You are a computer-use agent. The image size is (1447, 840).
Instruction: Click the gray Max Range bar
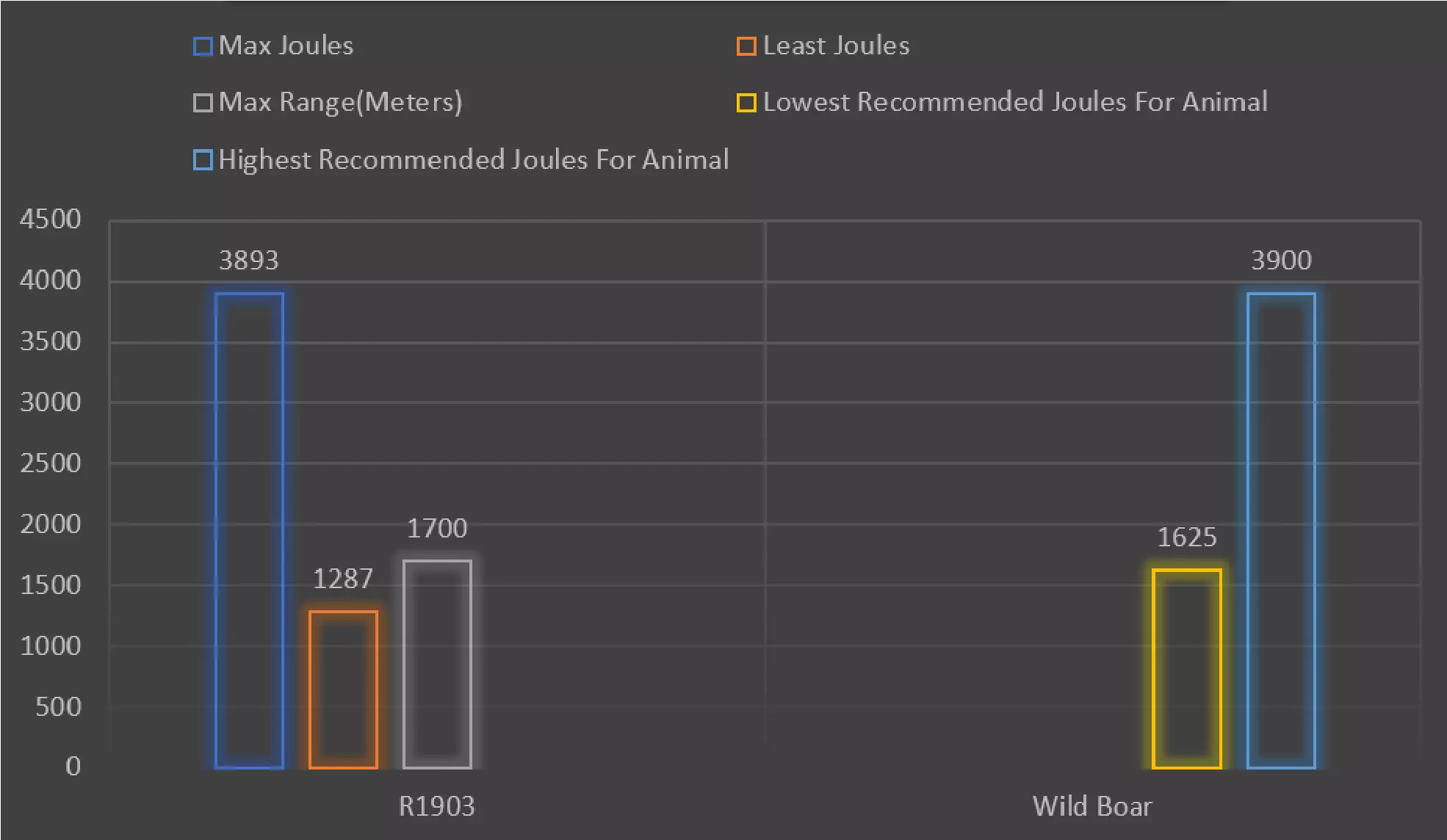[437, 663]
